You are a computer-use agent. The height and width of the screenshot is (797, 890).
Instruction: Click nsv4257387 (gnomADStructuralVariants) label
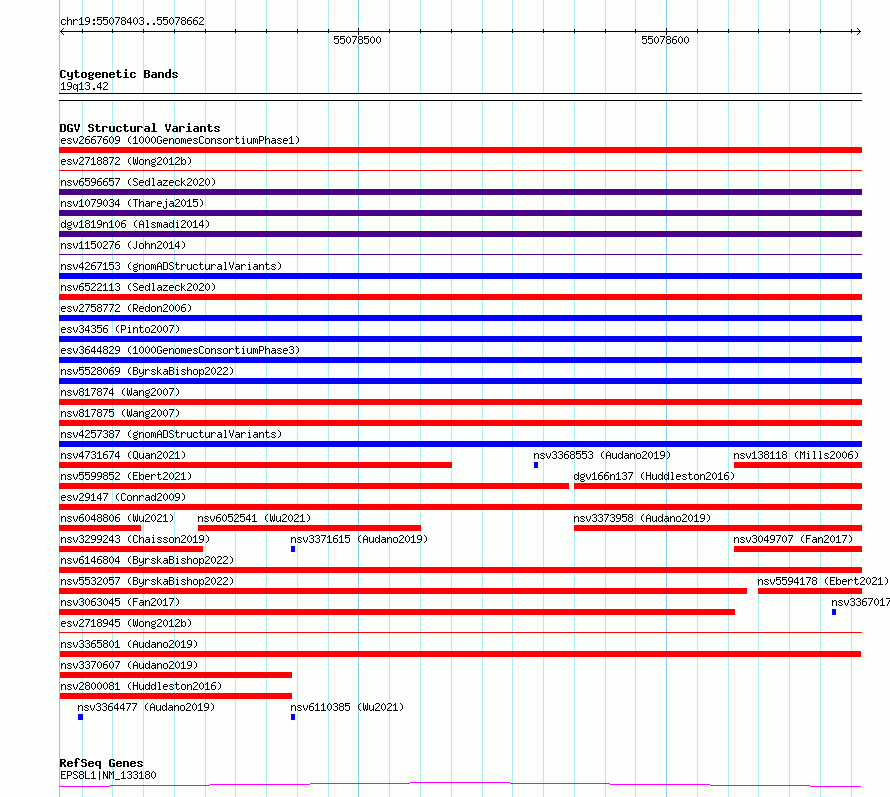click(x=171, y=434)
